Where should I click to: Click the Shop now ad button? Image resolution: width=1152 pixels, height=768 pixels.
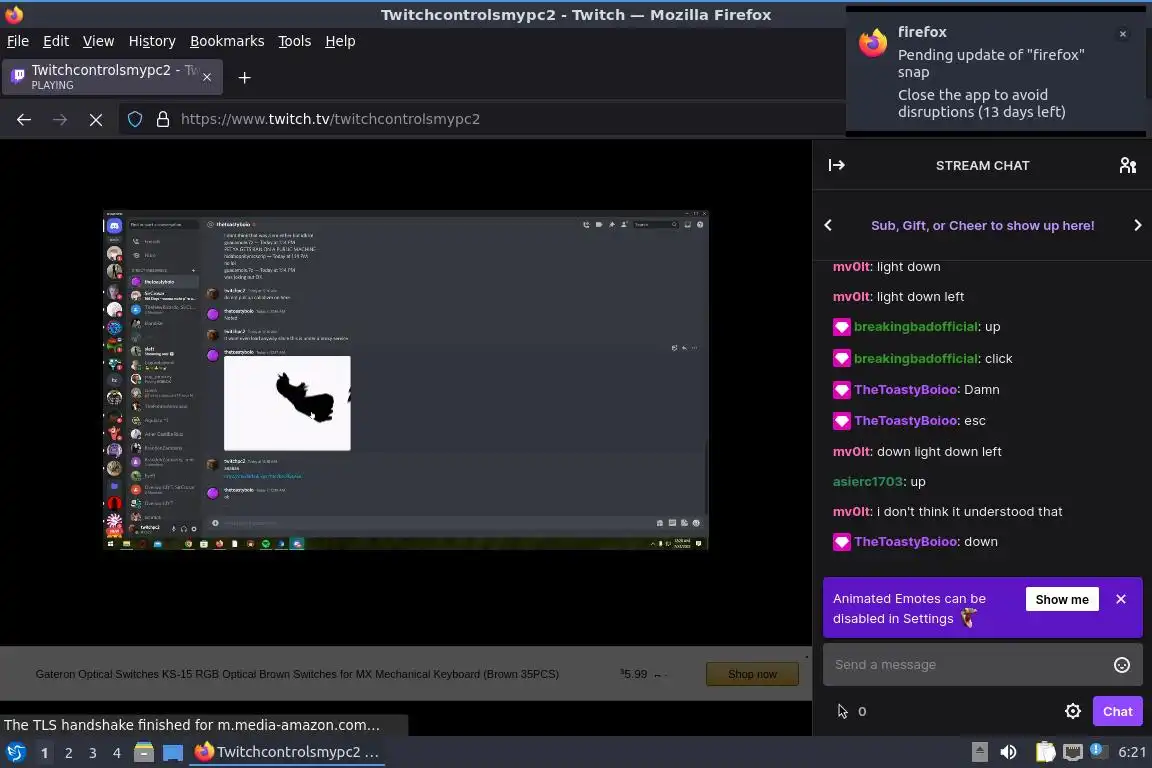click(x=752, y=674)
